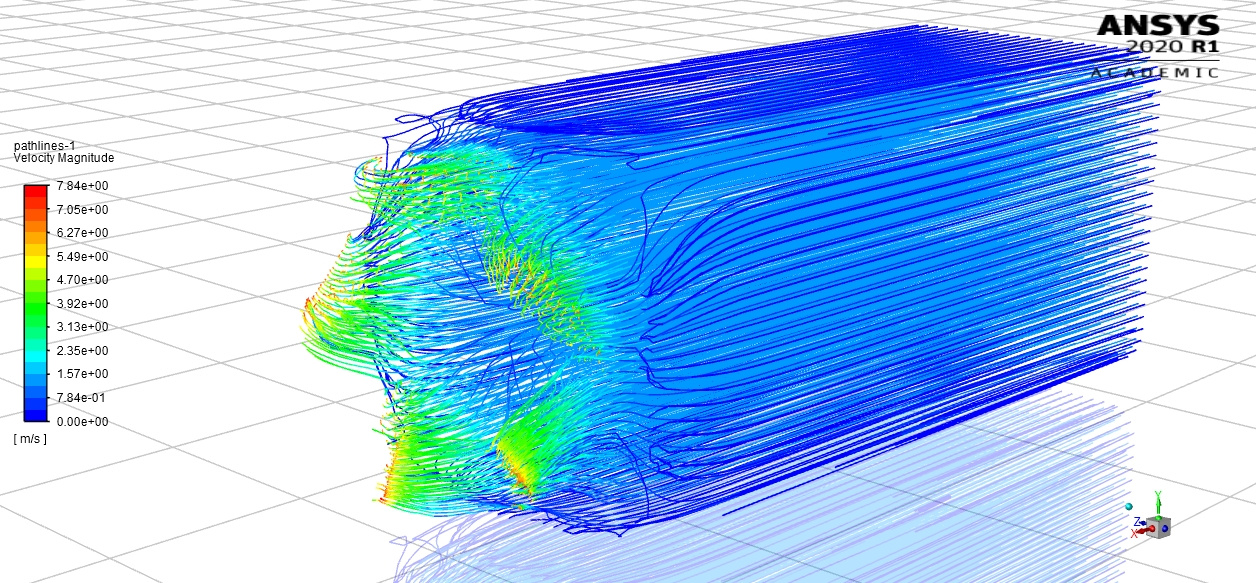
Task: Click the 3.92e+00 legend value
Action: (x=83, y=304)
